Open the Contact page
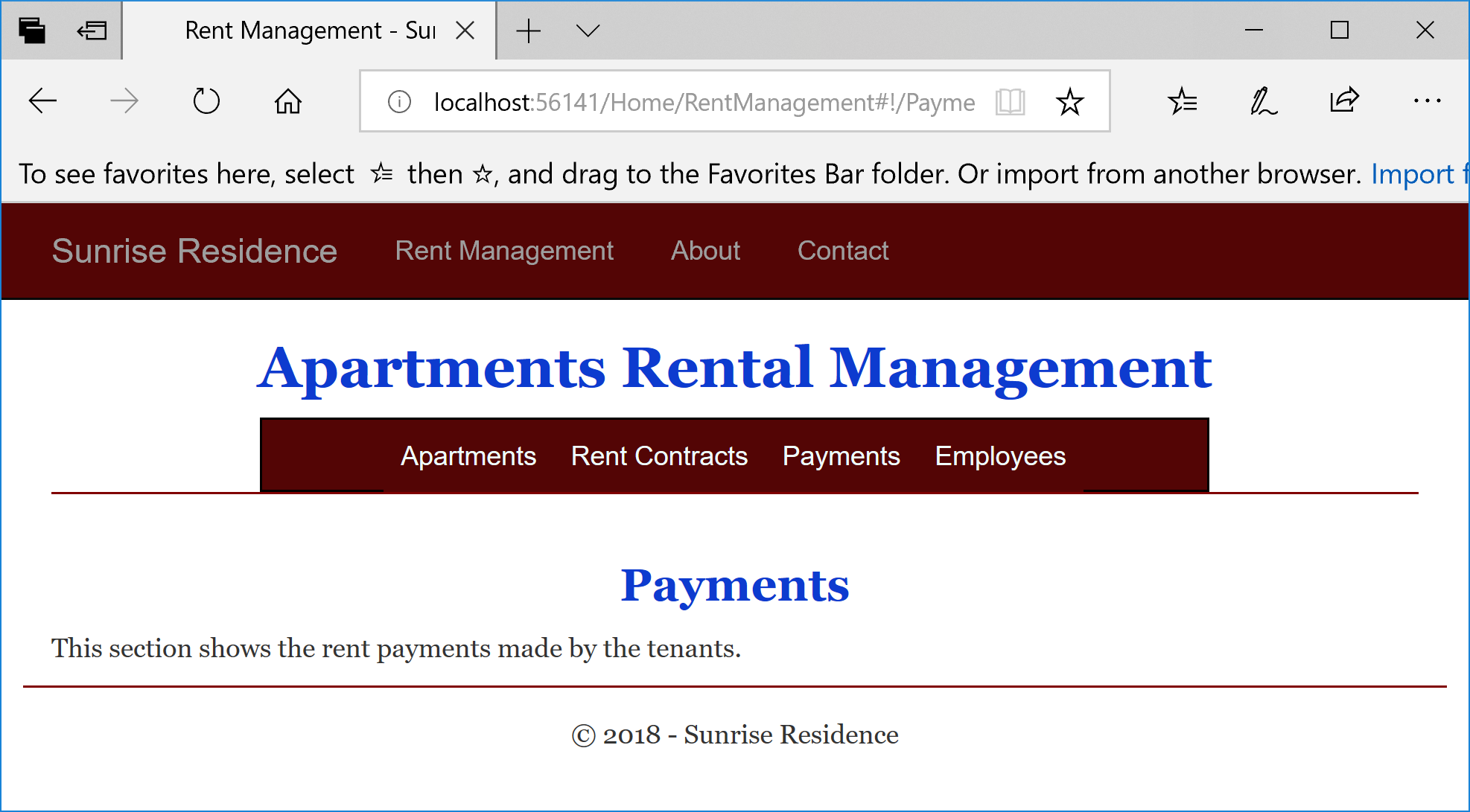 pos(843,251)
